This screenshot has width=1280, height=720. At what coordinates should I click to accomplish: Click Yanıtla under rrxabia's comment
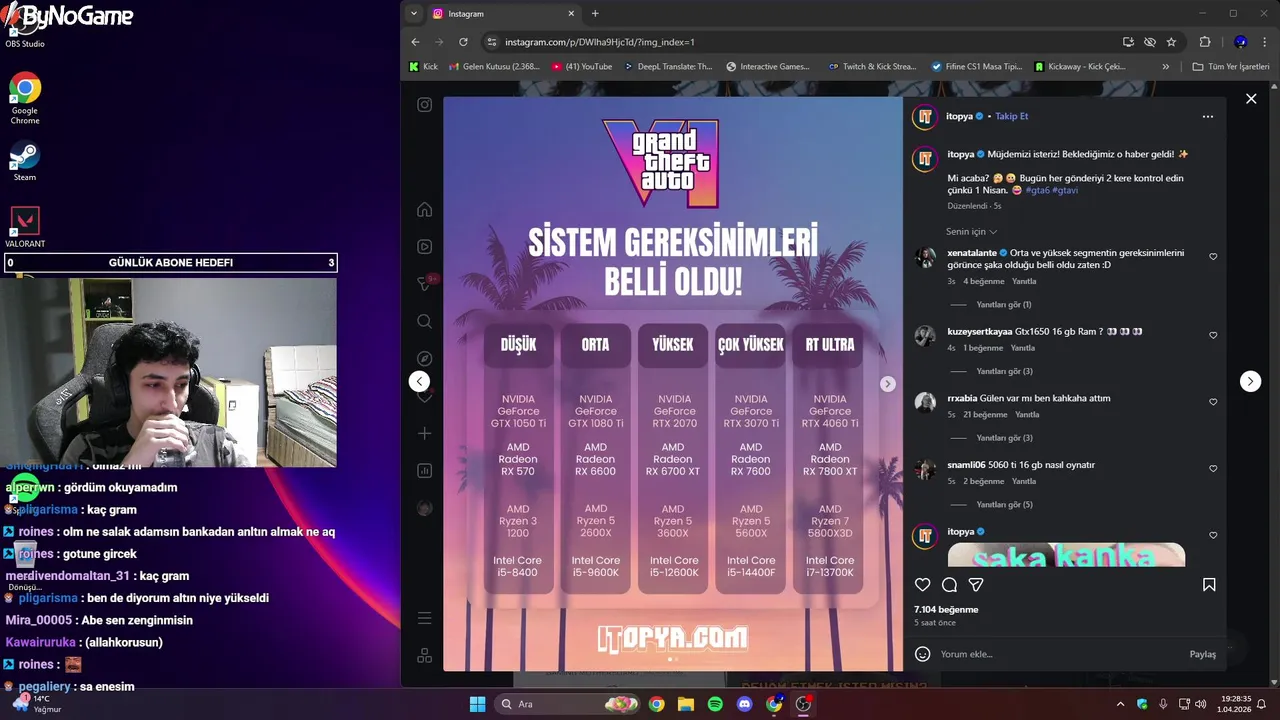(x=1027, y=415)
